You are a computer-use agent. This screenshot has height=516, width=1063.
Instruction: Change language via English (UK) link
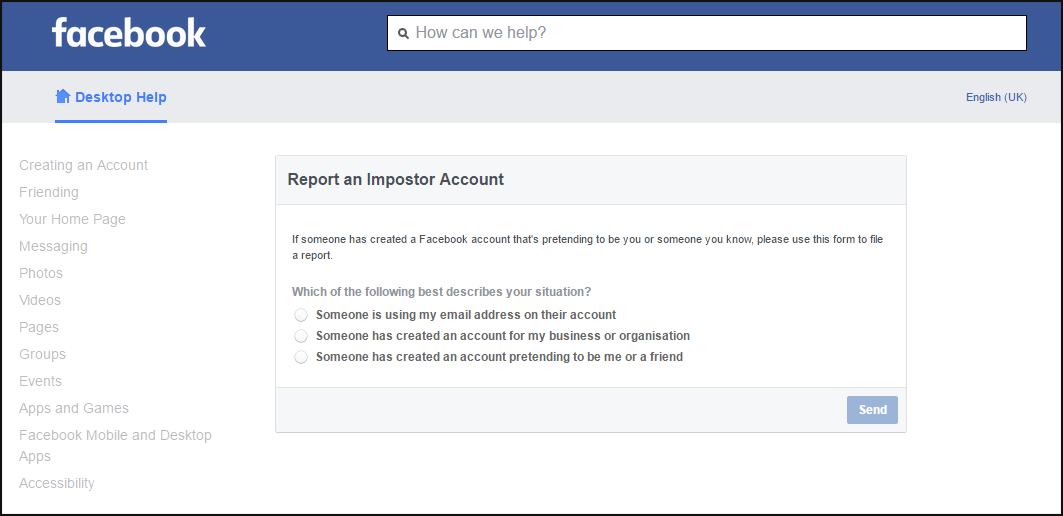click(996, 98)
